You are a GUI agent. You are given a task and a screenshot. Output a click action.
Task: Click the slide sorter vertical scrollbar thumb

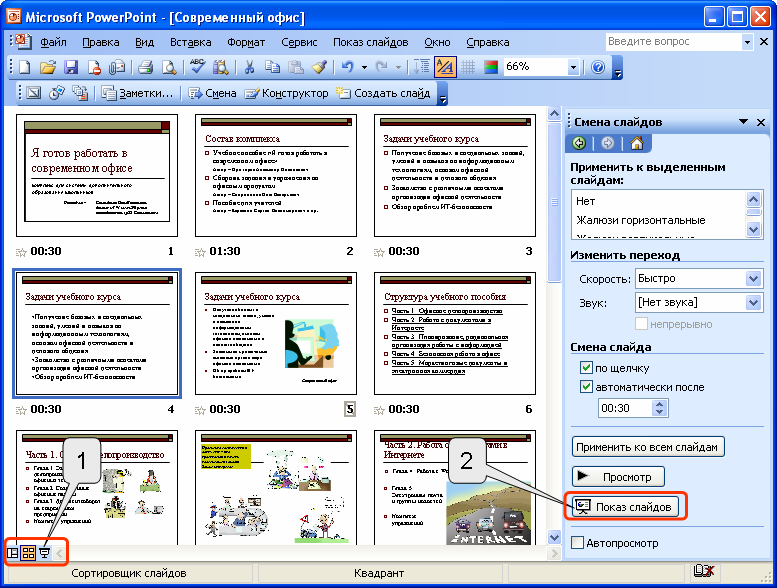pyautogui.click(x=554, y=202)
